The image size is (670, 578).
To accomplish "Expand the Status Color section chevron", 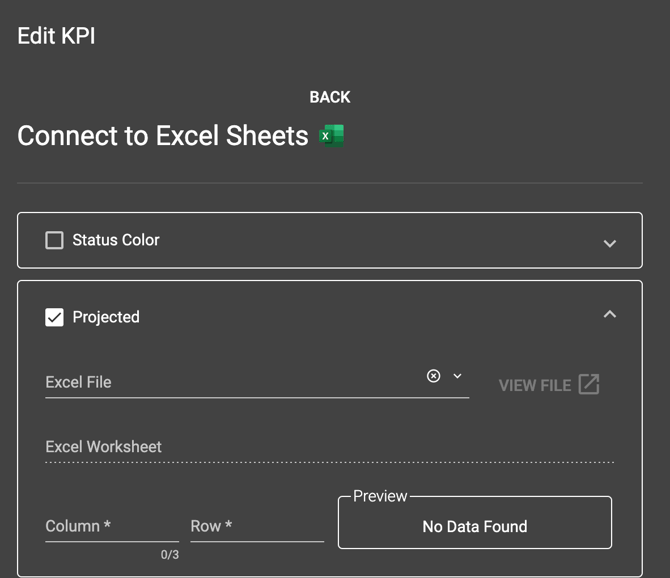I will pyautogui.click(x=610, y=244).
